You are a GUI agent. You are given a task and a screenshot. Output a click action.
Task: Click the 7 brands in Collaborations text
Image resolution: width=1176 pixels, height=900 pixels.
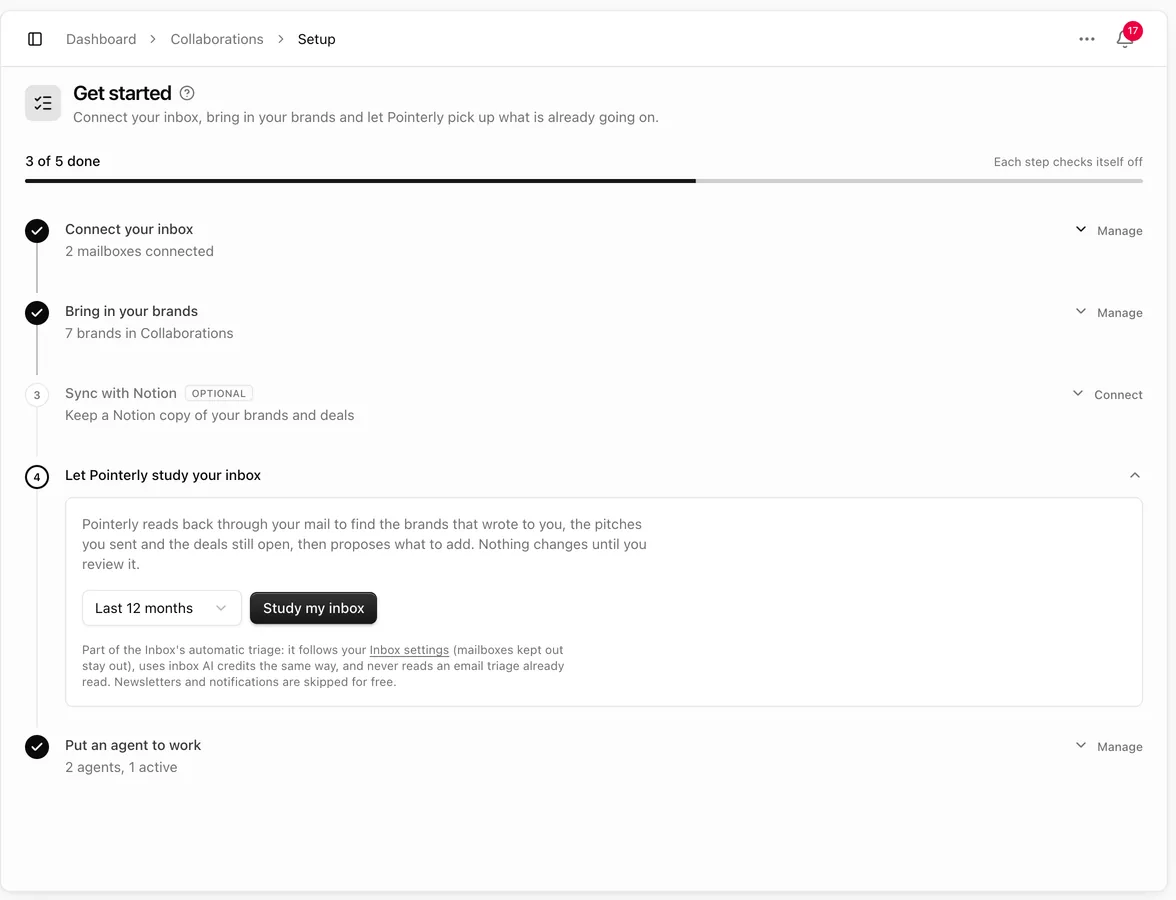pos(149,334)
